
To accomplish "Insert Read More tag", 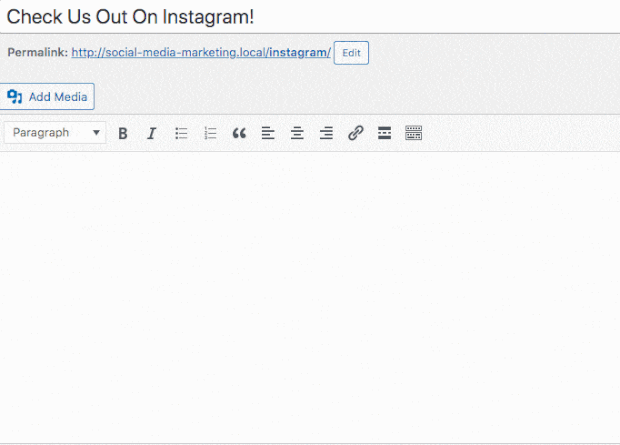I will coord(384,133).
